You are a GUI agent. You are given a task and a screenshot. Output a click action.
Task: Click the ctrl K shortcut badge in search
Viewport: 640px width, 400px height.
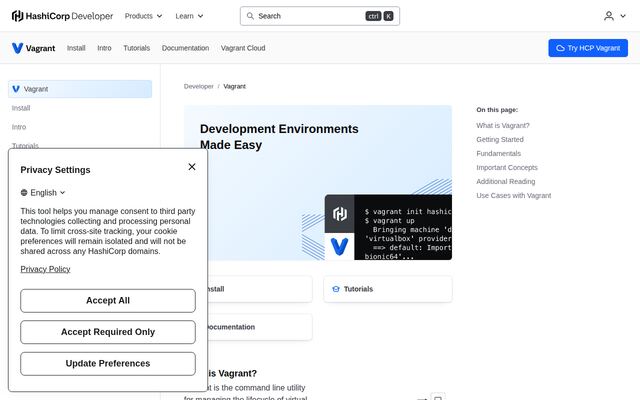[x=379, y=16]
